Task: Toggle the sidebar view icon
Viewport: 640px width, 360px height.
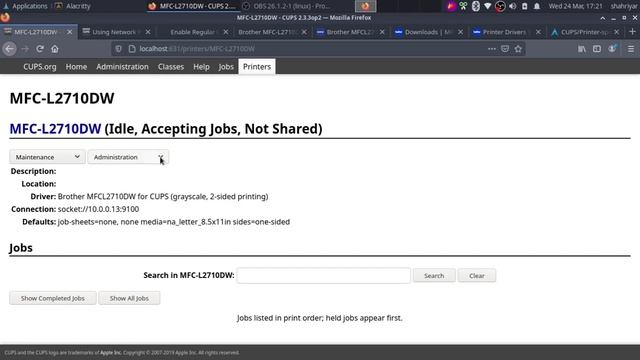Action: [x=597, y=49]
